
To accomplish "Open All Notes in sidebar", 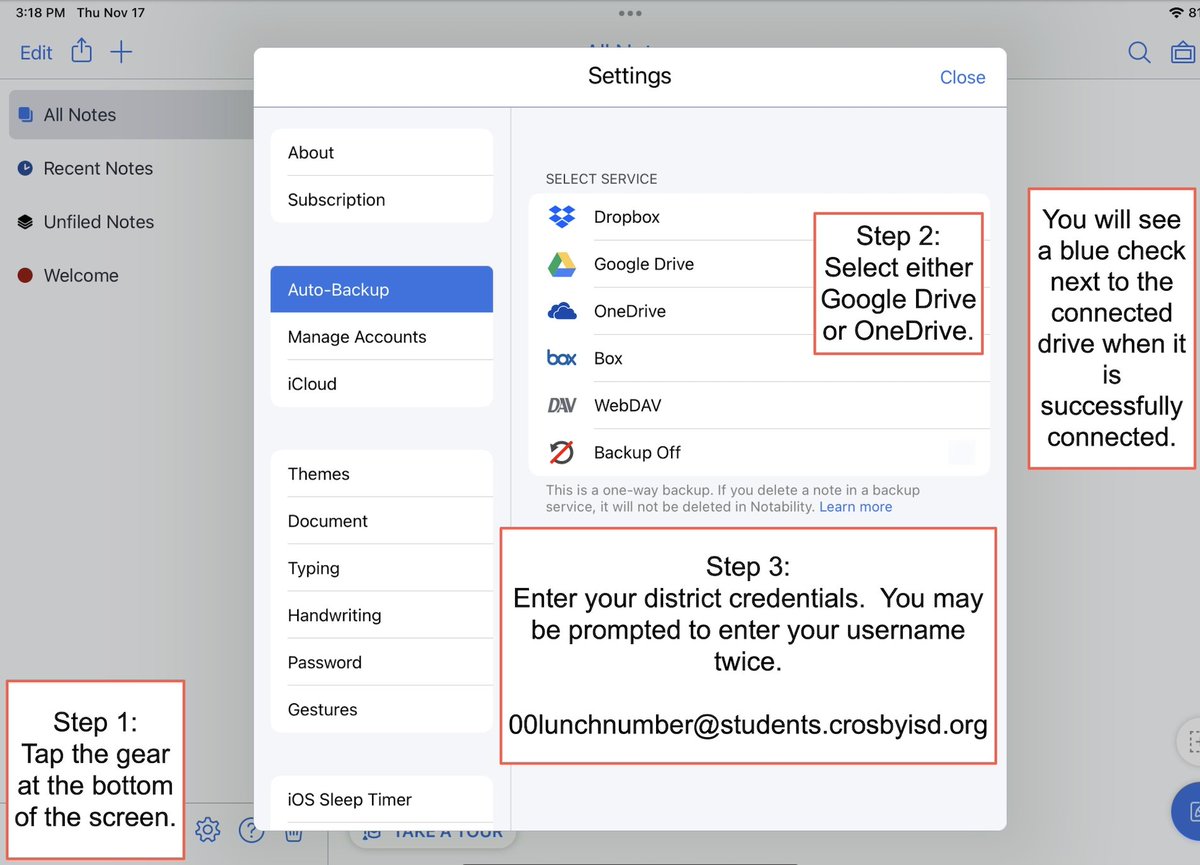I will coord(132,115).
